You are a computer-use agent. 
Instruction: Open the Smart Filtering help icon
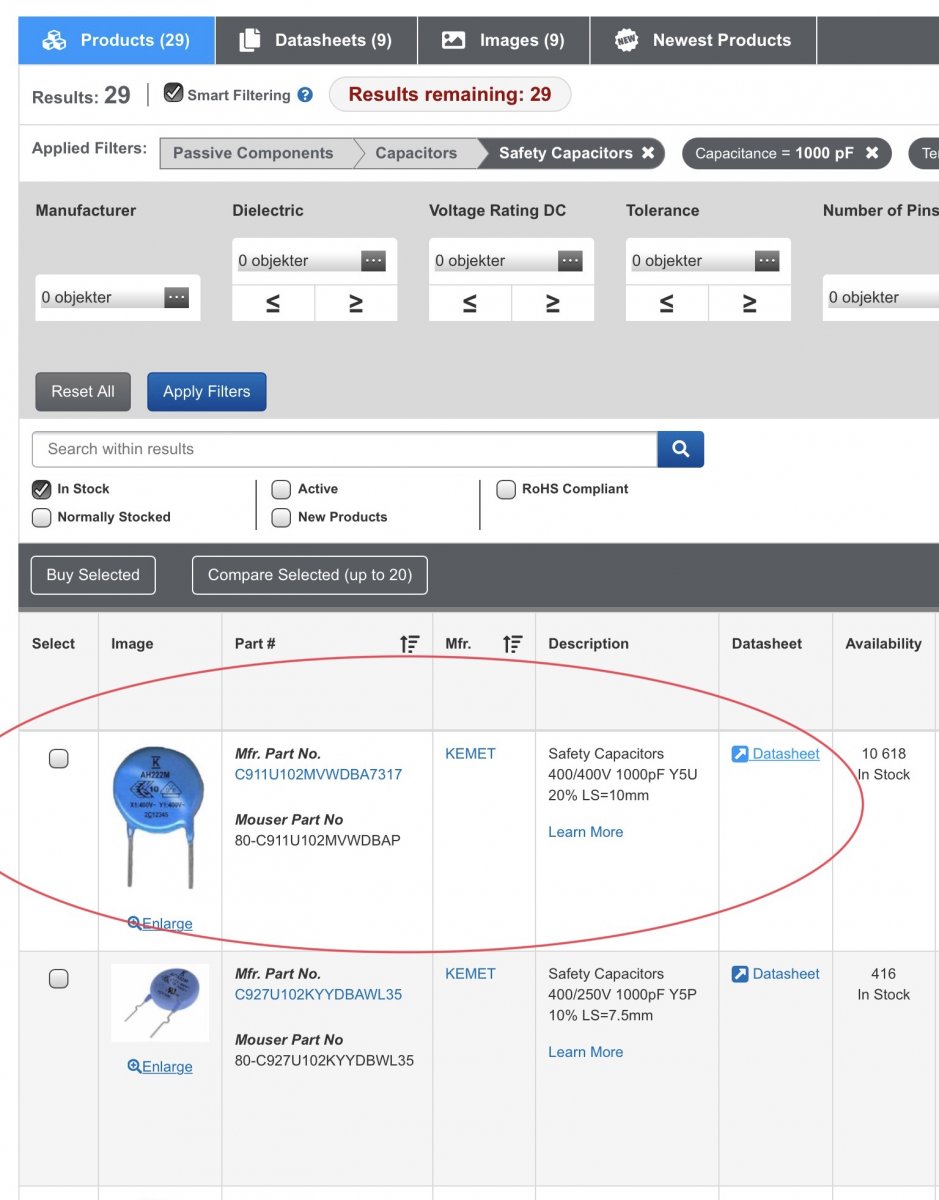[305, 95]
